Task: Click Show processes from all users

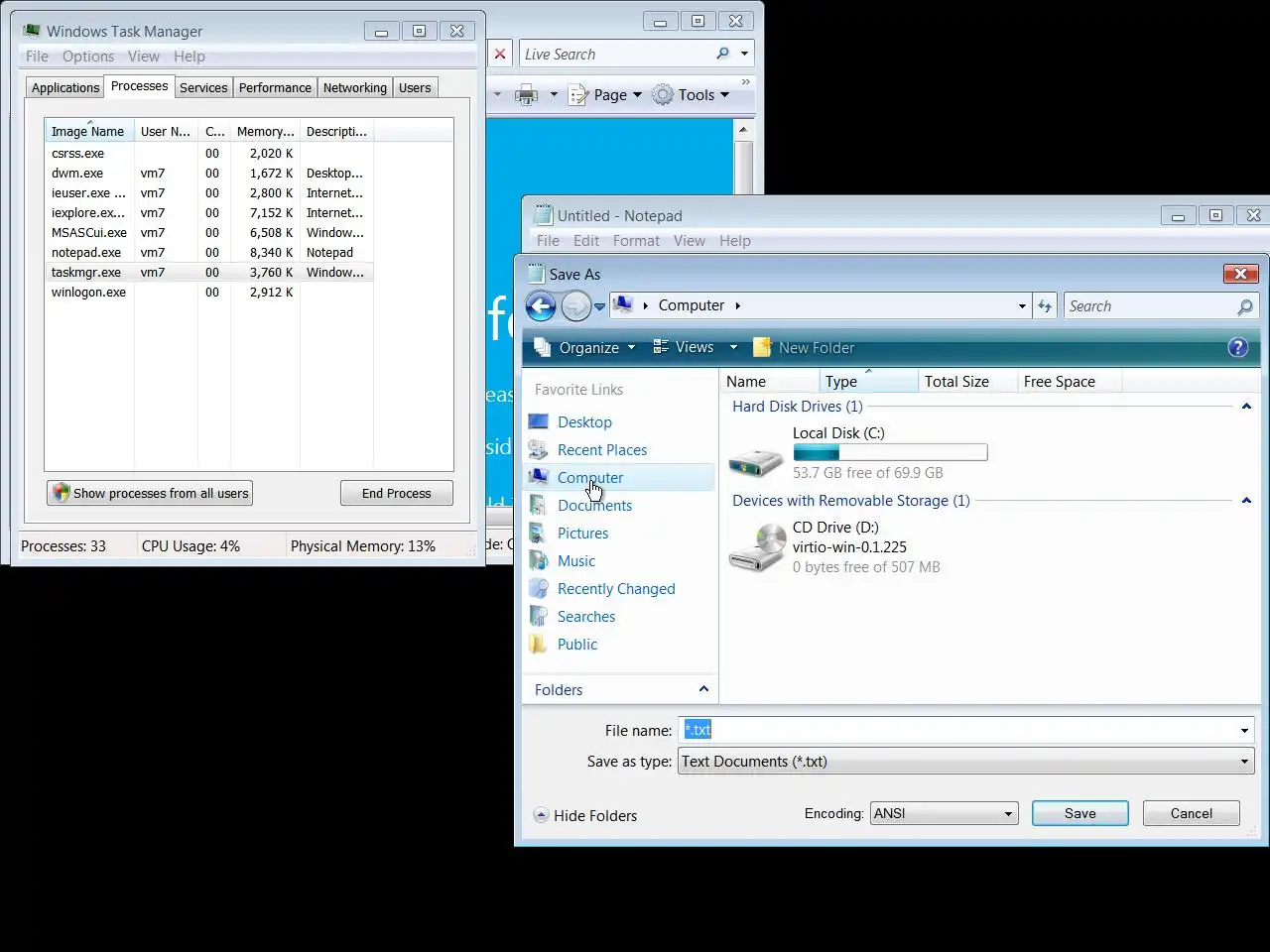Action: click(x=150, y=493)
